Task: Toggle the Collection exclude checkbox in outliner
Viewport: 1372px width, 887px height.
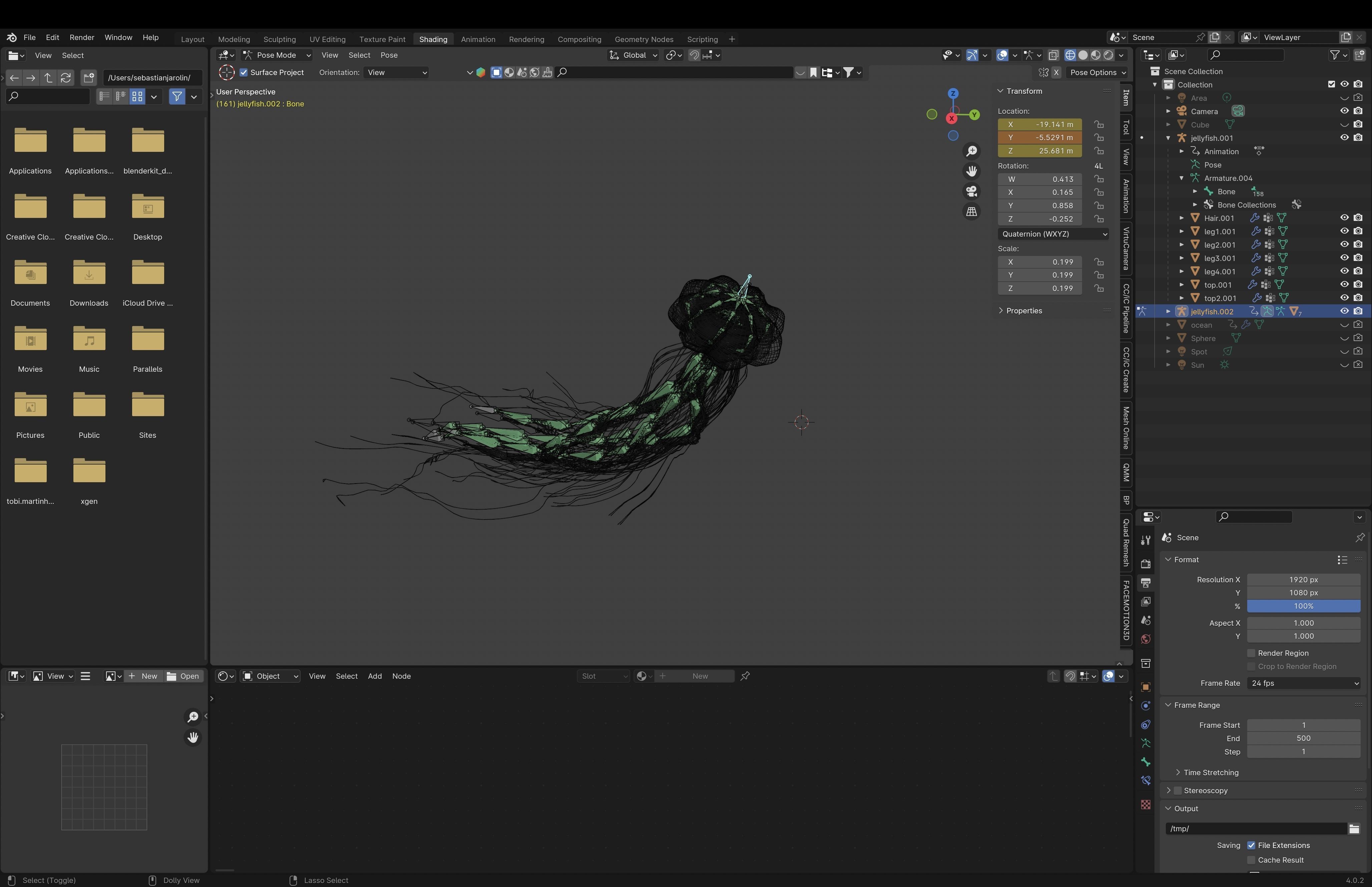Action: pos(1331,85)
